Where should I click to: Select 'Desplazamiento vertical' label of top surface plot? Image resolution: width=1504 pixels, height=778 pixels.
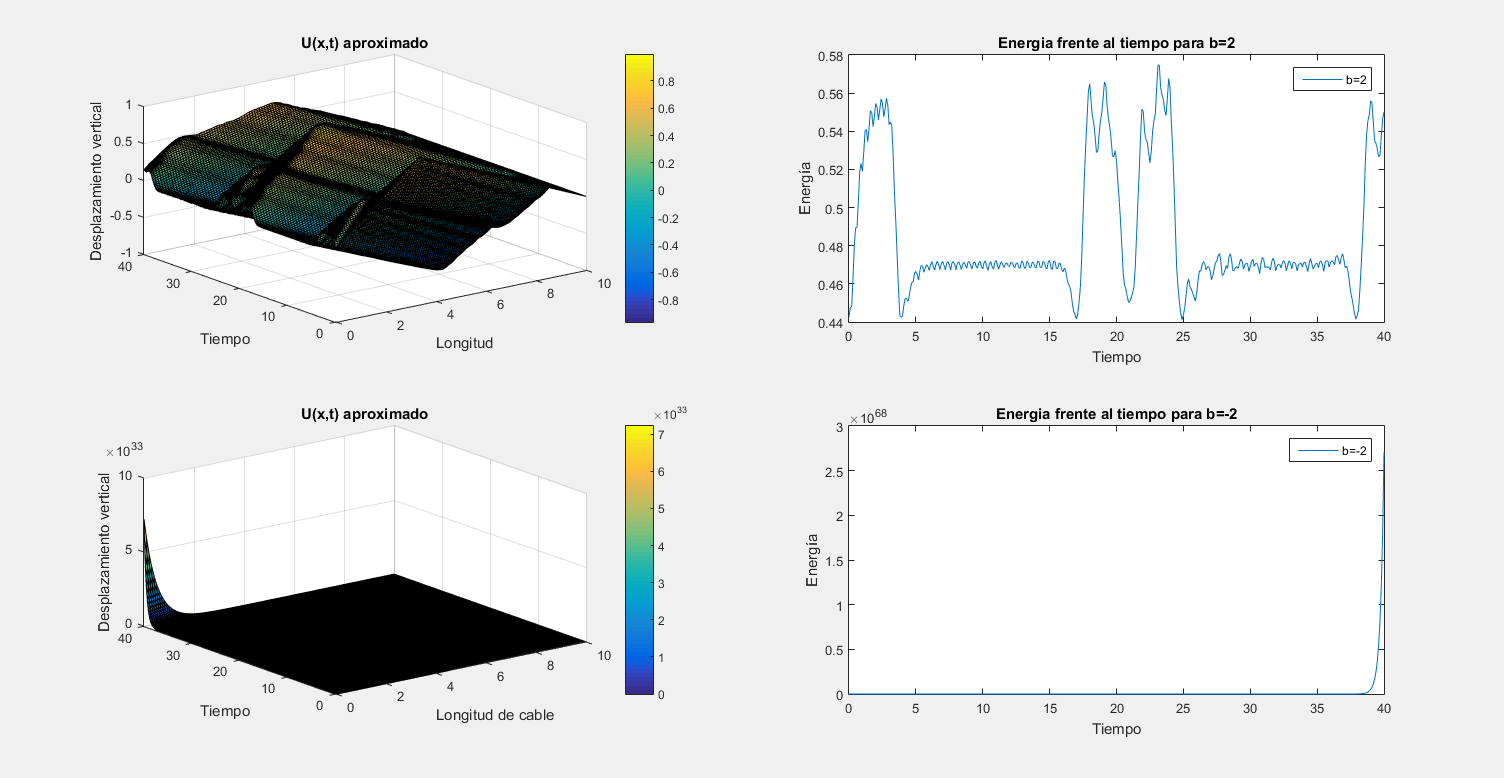coord(97,180)
